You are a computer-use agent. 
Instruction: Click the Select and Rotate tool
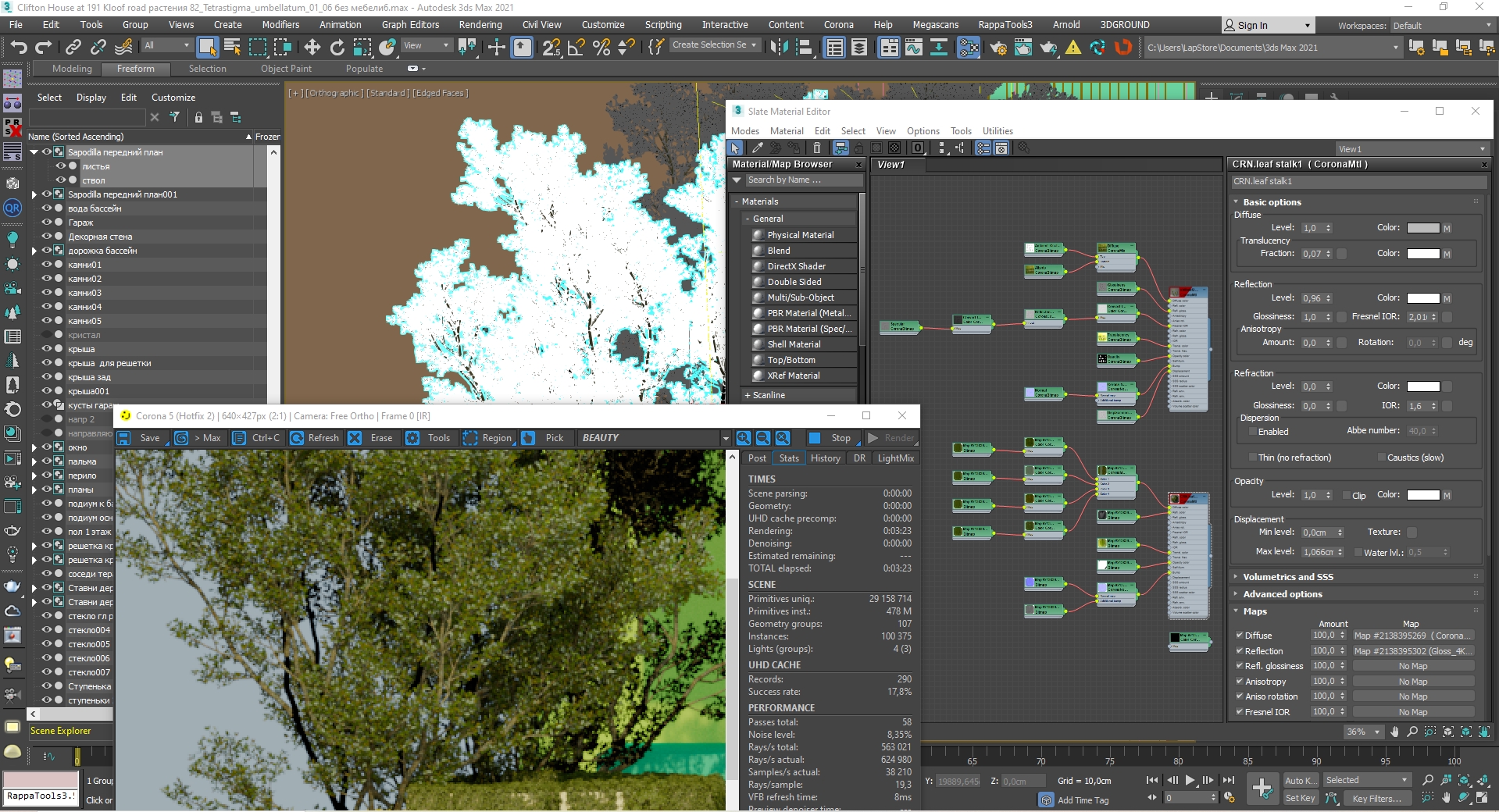tap(337, 48)
